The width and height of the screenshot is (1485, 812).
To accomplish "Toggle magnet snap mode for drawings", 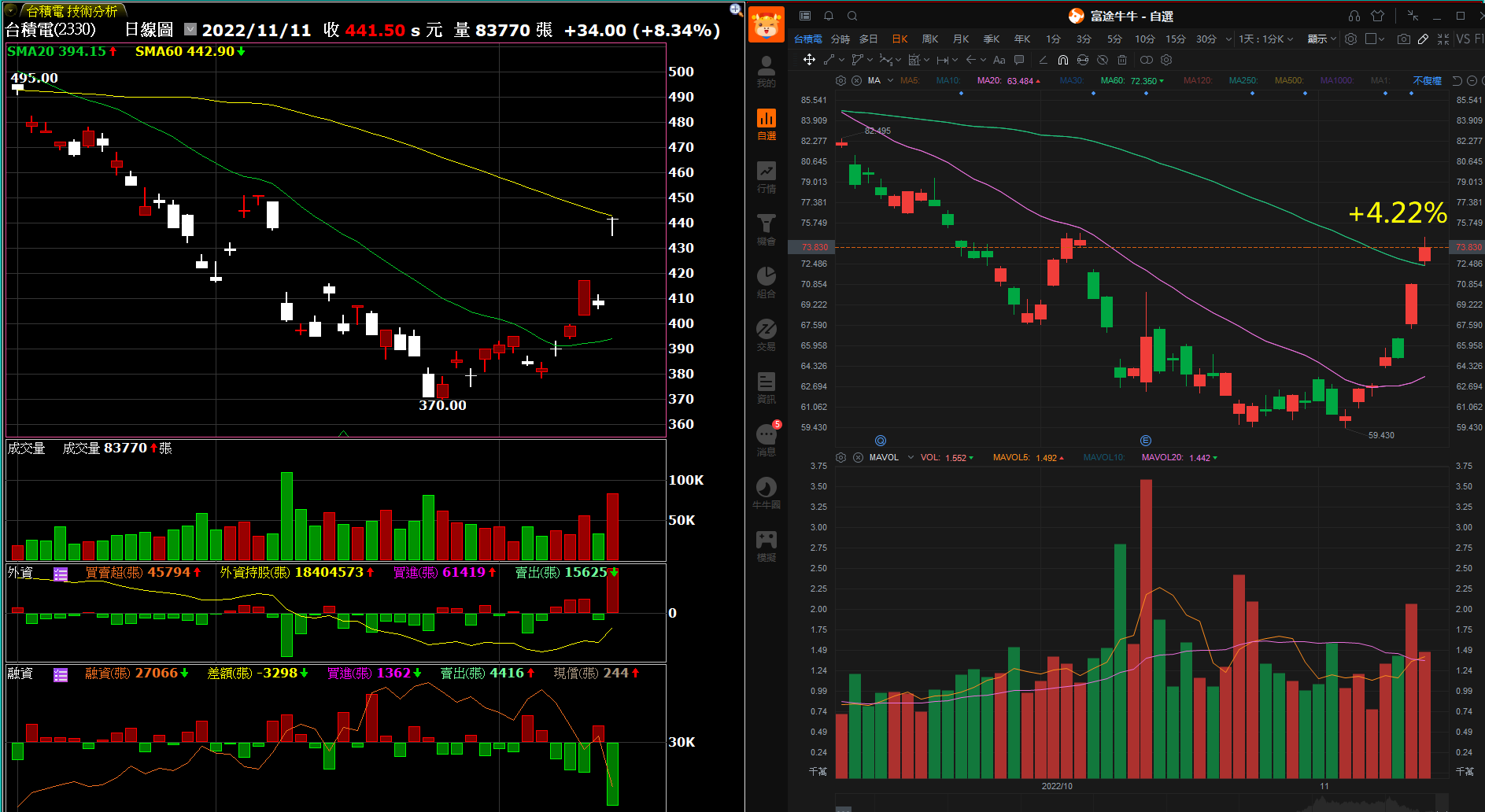I will coord(1063,60).
